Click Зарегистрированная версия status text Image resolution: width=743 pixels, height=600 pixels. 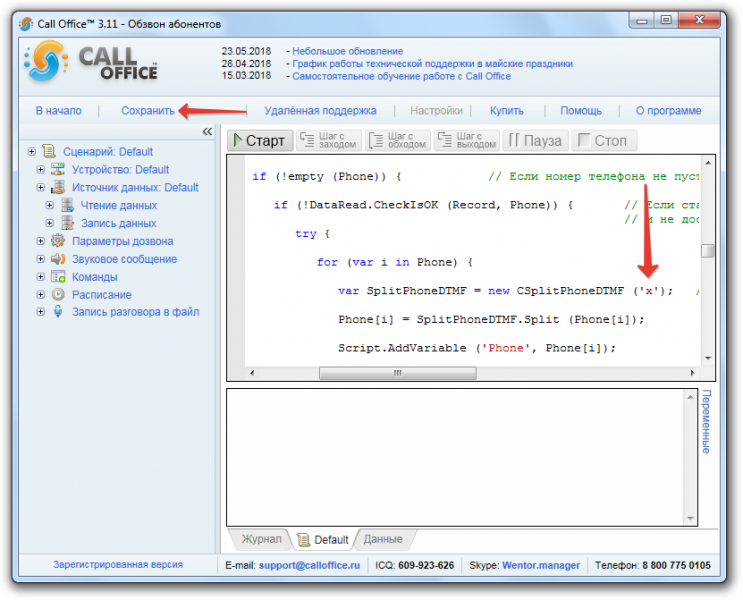[x=118, y=564]
